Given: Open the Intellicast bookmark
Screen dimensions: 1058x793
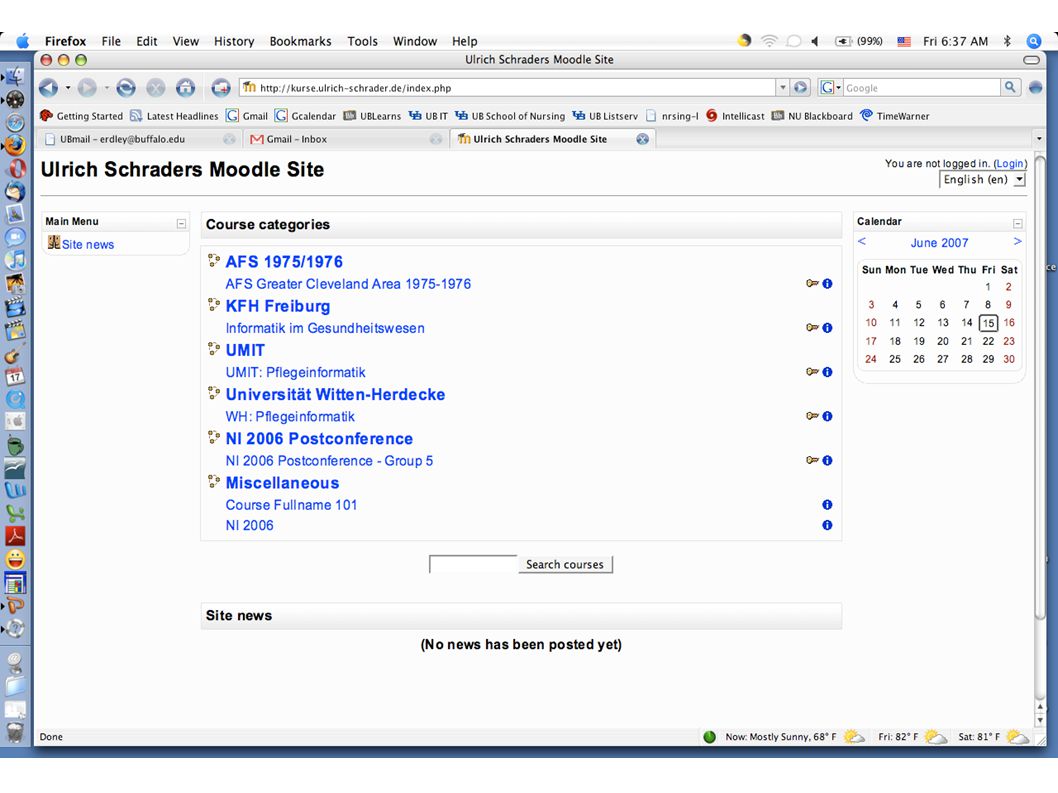Looking at the screenshot, I should [x=735, y=116].
